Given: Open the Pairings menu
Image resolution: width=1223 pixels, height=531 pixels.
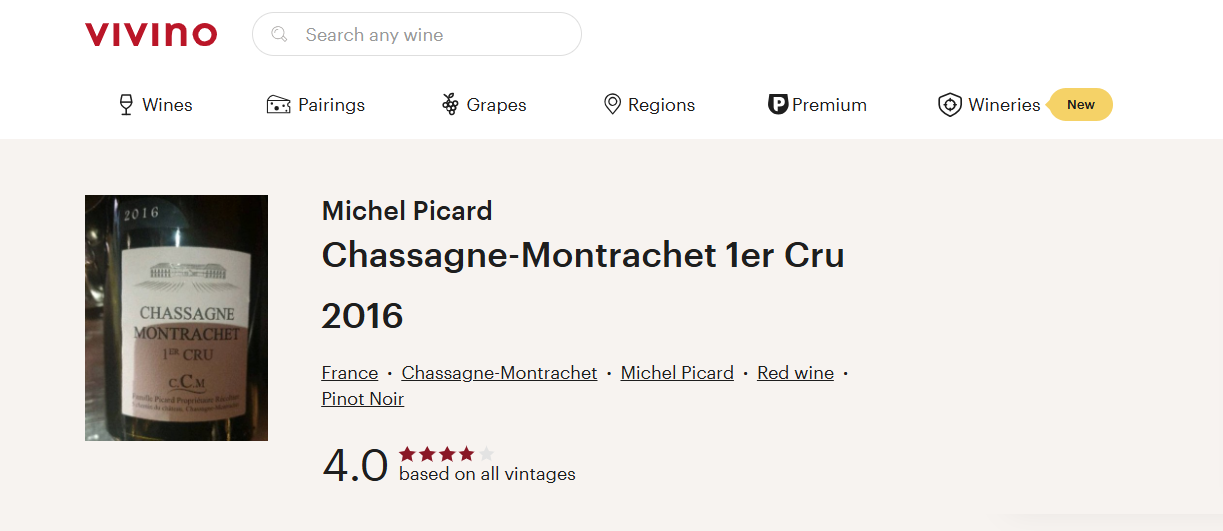Looking at the screenshot, I should point(331,105).
